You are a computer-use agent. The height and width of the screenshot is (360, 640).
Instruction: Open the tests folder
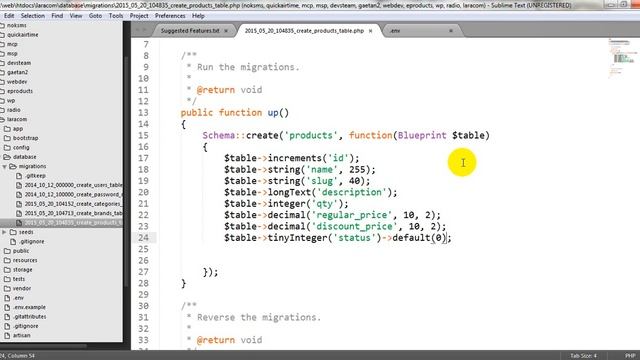coord(19,279)
